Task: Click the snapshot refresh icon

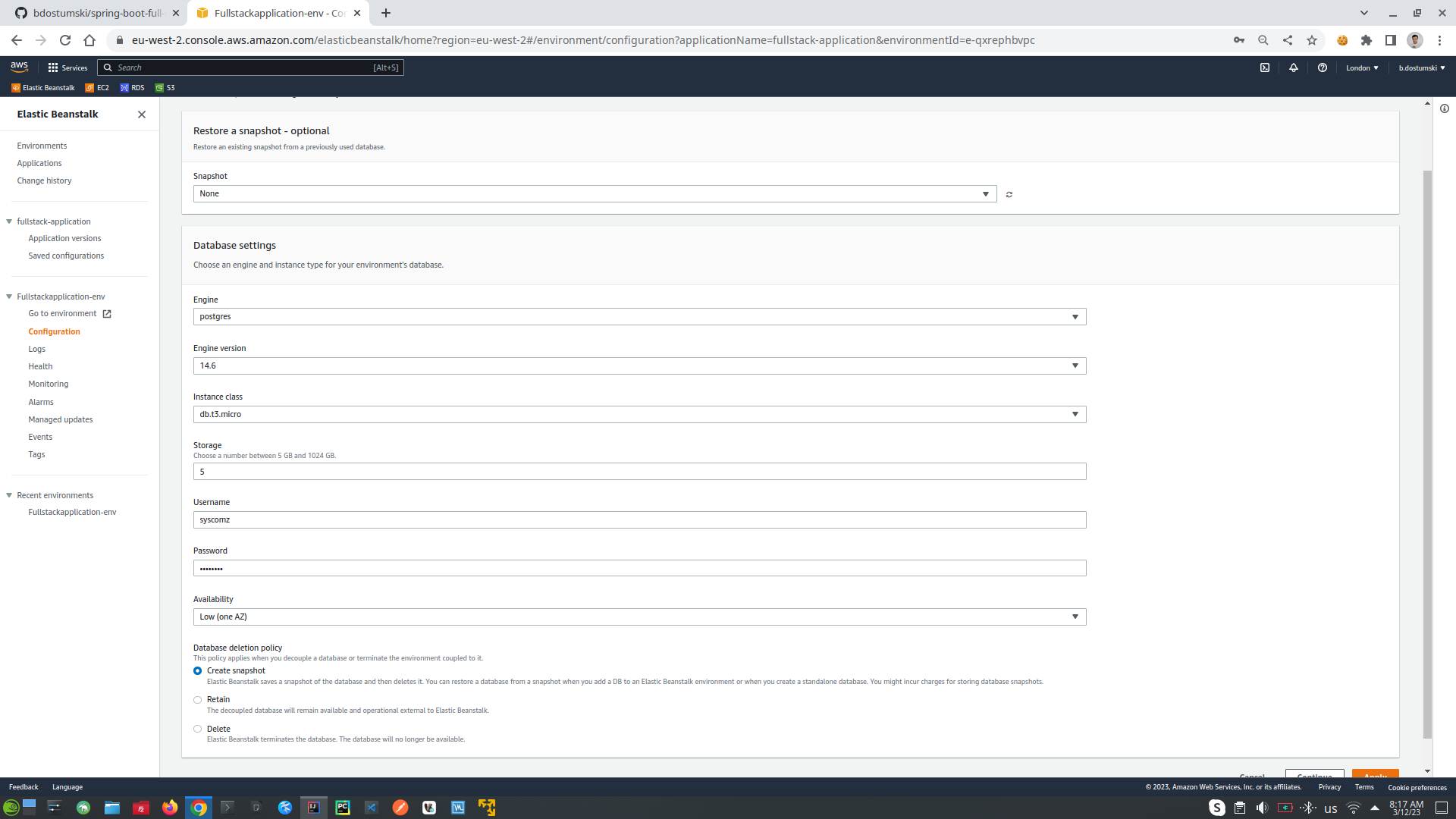Action: (x=1009, y=195)
